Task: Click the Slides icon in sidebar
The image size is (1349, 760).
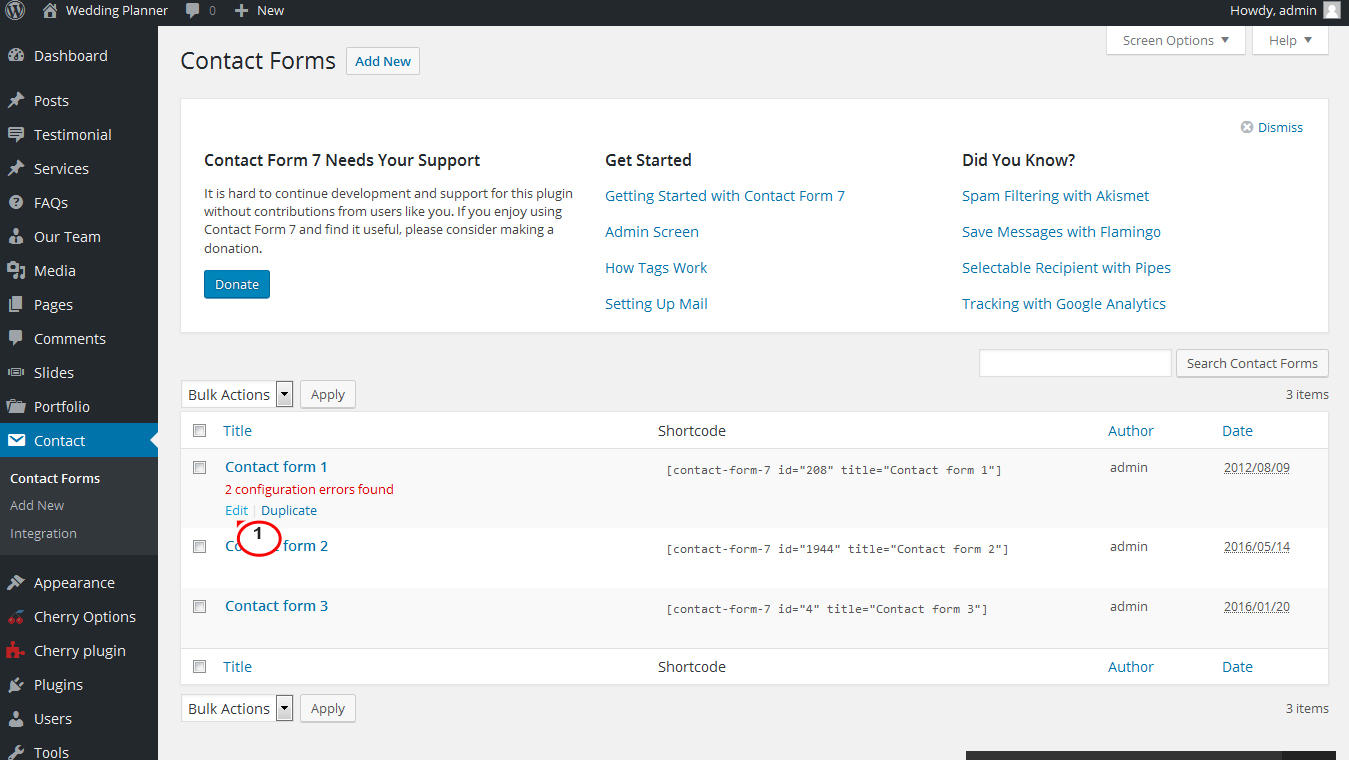Action: tap(16, 373)
